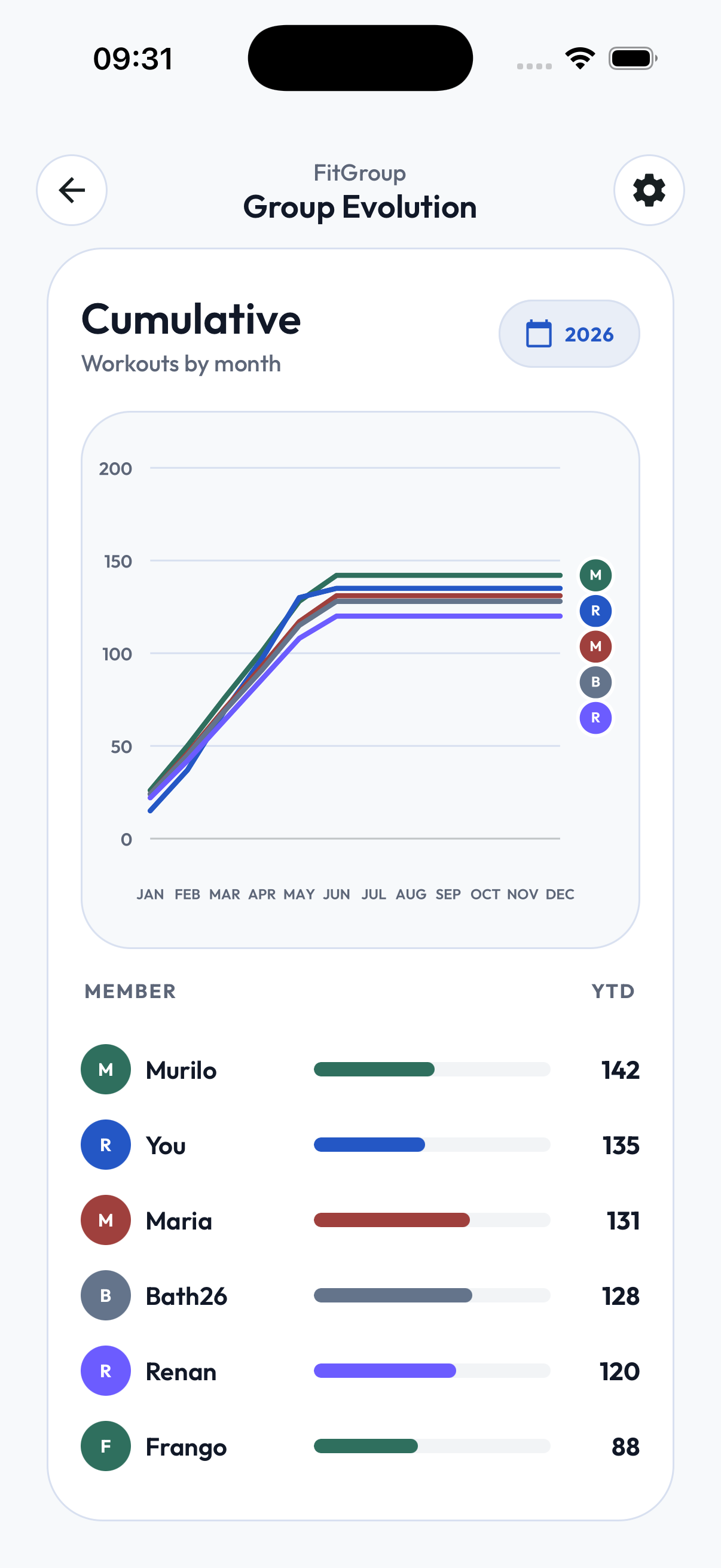Tap Bath26's gray B avatar
The image size is (721, 1568).
pyautogui.click(x=106, y=1295)
